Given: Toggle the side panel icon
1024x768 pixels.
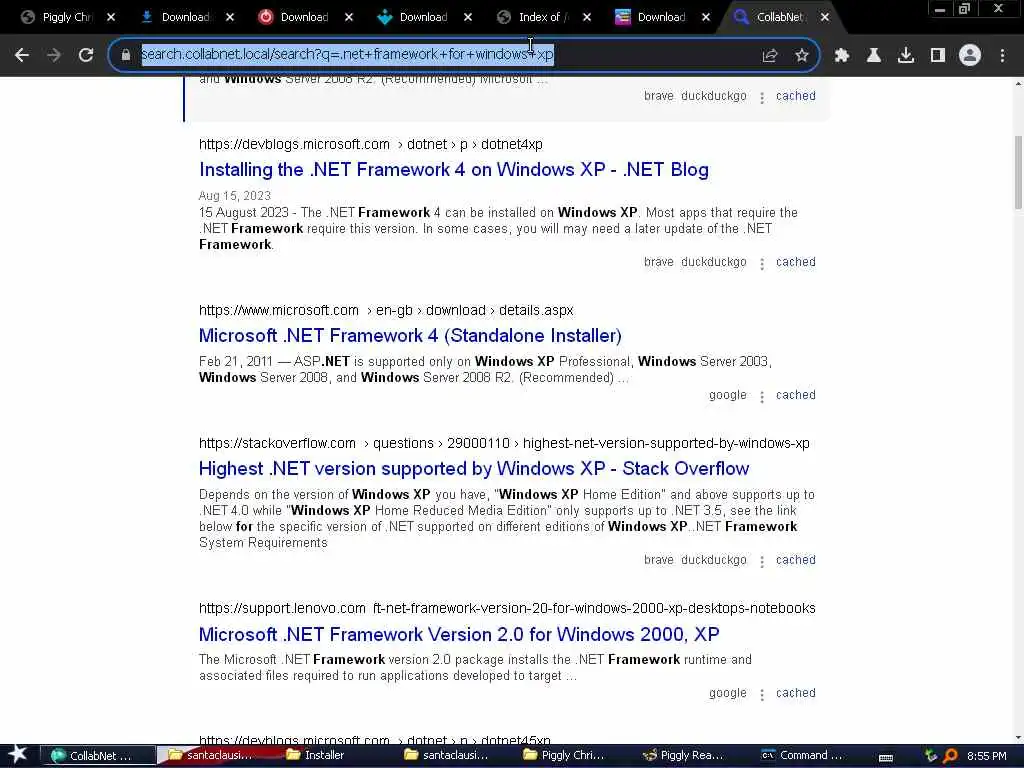Looking at the screenshot, I should 938,56.
